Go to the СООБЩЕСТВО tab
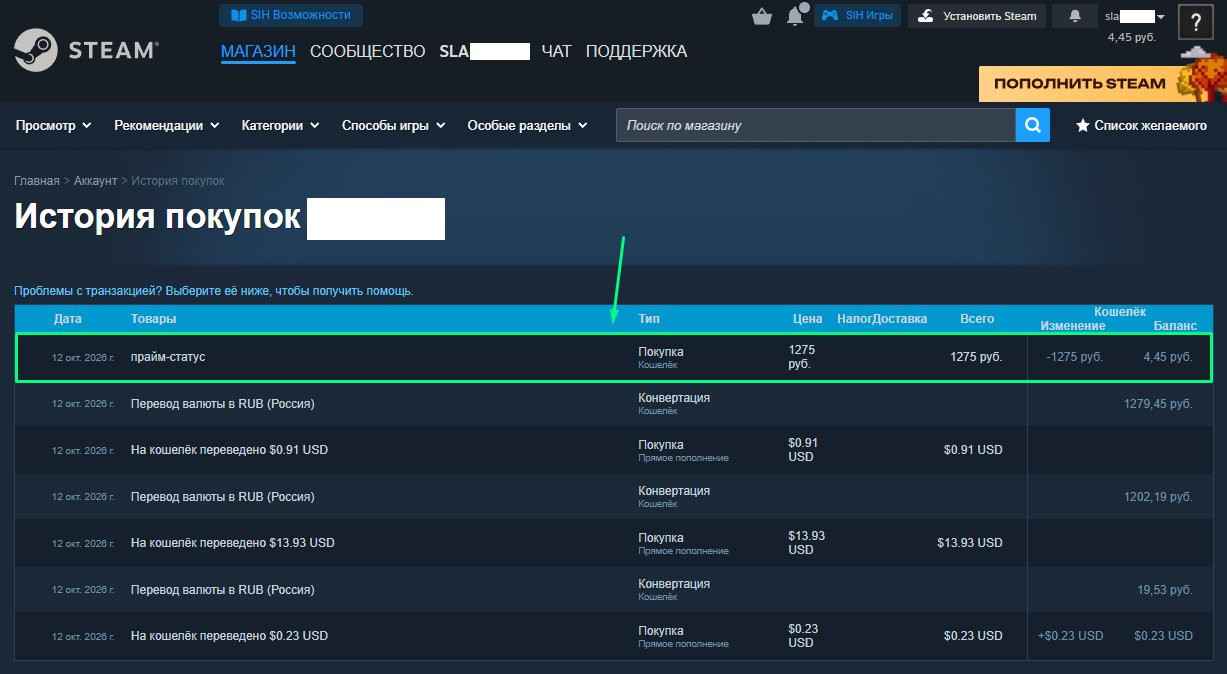The width and height of the screenshot is (1227, 674). [368, 51]
